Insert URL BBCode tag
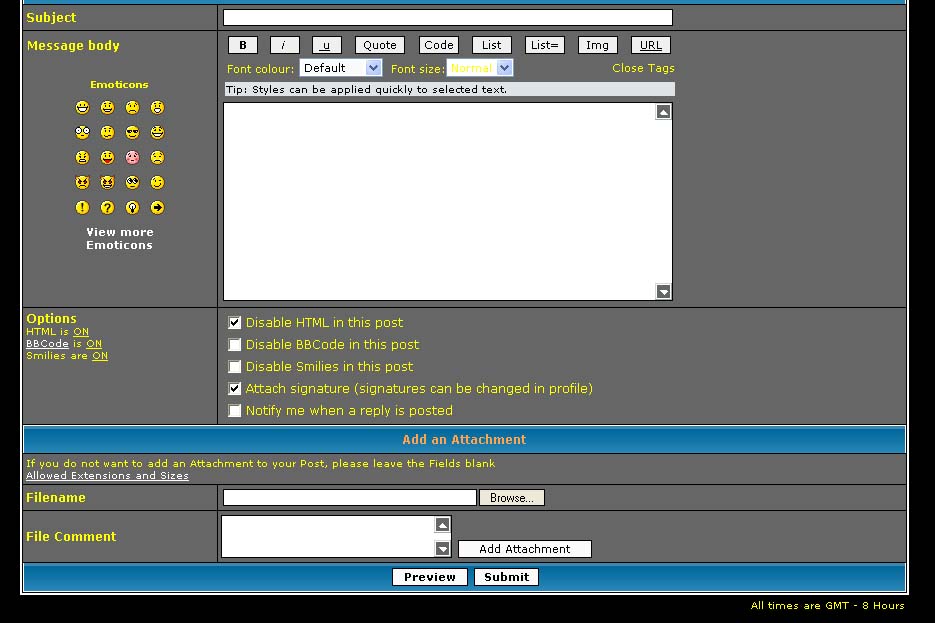Image resolution: width=935 pixels, height=623 pixels. point(651,45)
